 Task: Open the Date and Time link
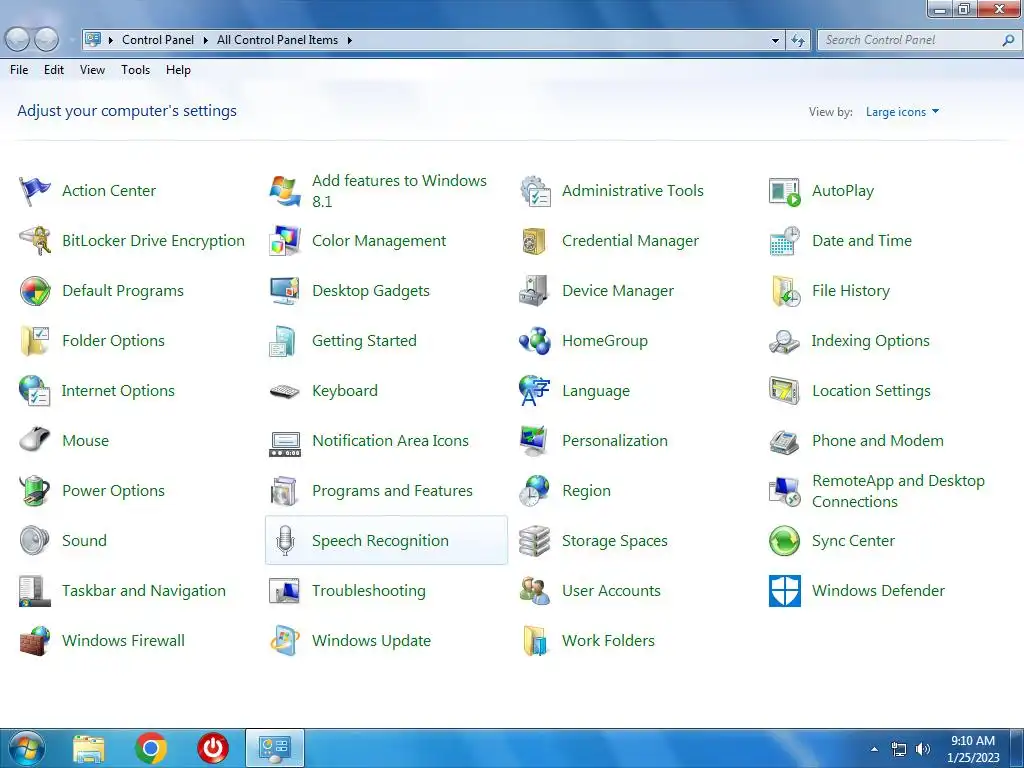(x=861, y=241)
